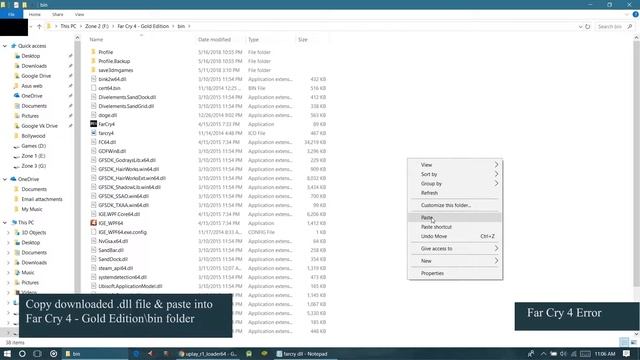Choose Paste shortcut in context menu
Viewport: 640px width, 360px height.
pos(455,227)
